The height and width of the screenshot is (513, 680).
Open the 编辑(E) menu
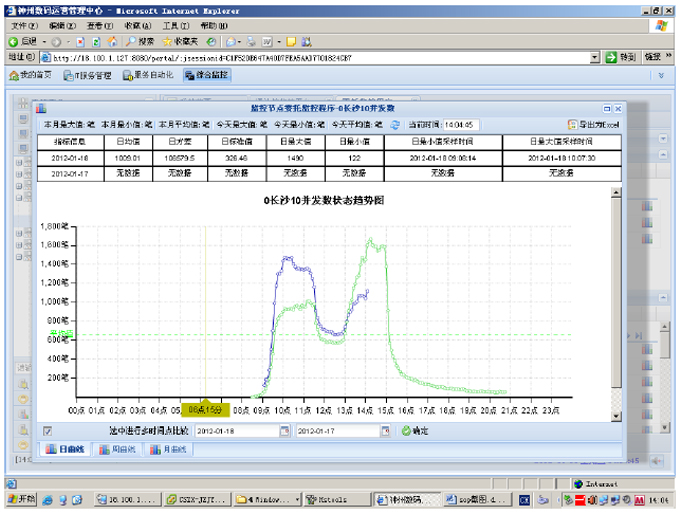(62, 26)
